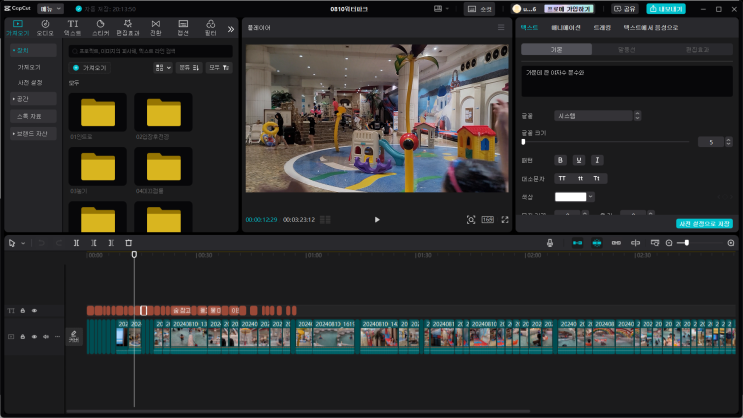743x418 pixels.
Task: Click the microphone voiceover record icon
Action: [550, 243]
